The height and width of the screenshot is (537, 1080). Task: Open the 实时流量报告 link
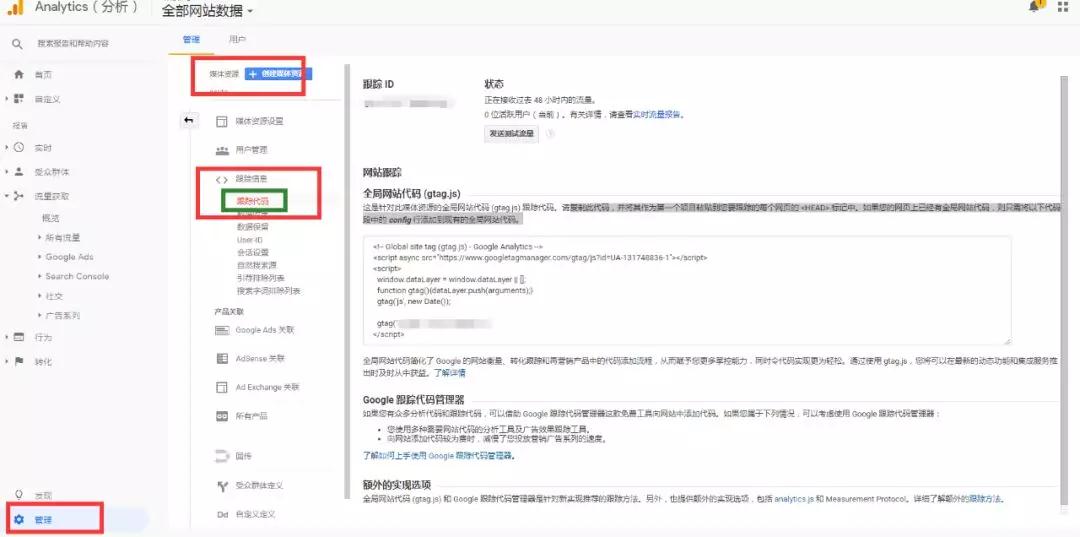pos(657,115)
